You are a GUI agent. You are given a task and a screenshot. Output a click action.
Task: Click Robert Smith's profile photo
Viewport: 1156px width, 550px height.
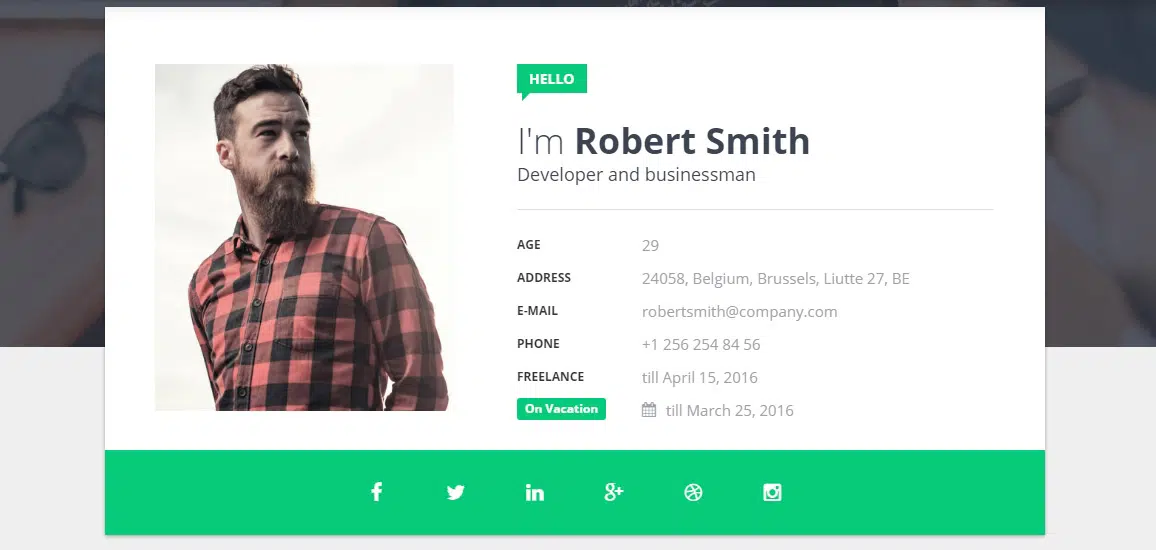click(304, 237)
